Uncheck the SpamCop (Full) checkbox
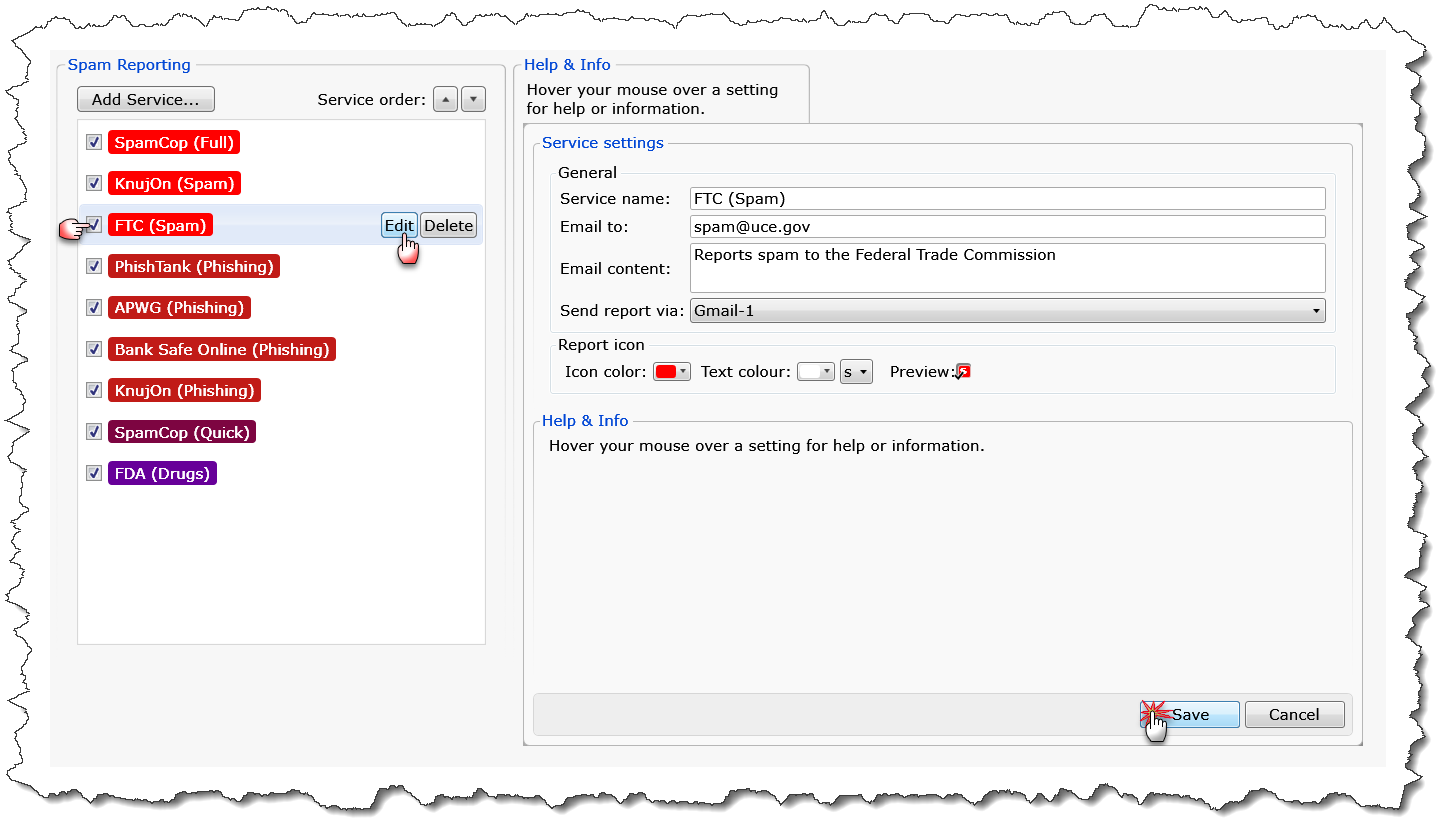 [x=94, y=142]
